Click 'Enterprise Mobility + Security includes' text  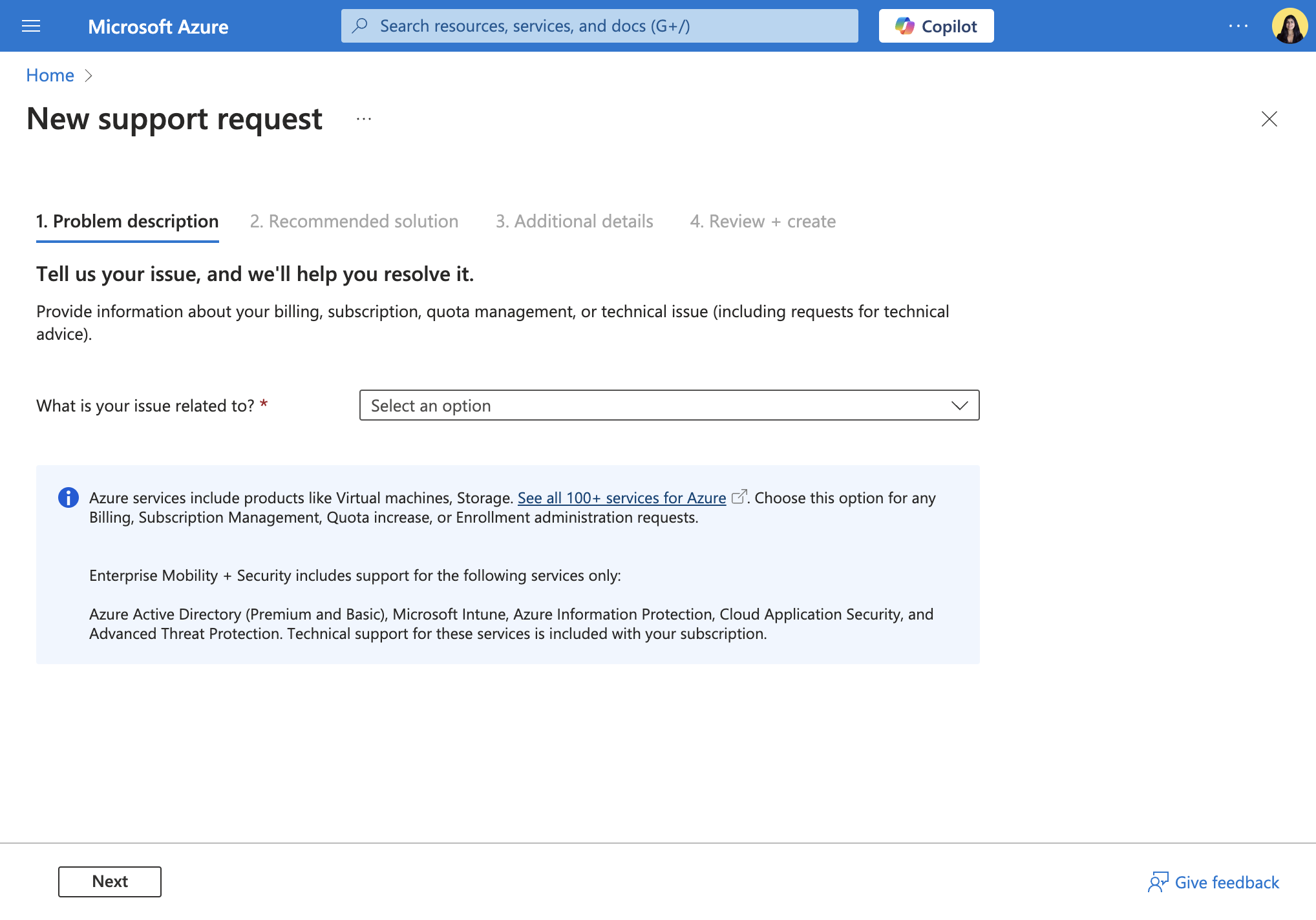tap(355, 576)
